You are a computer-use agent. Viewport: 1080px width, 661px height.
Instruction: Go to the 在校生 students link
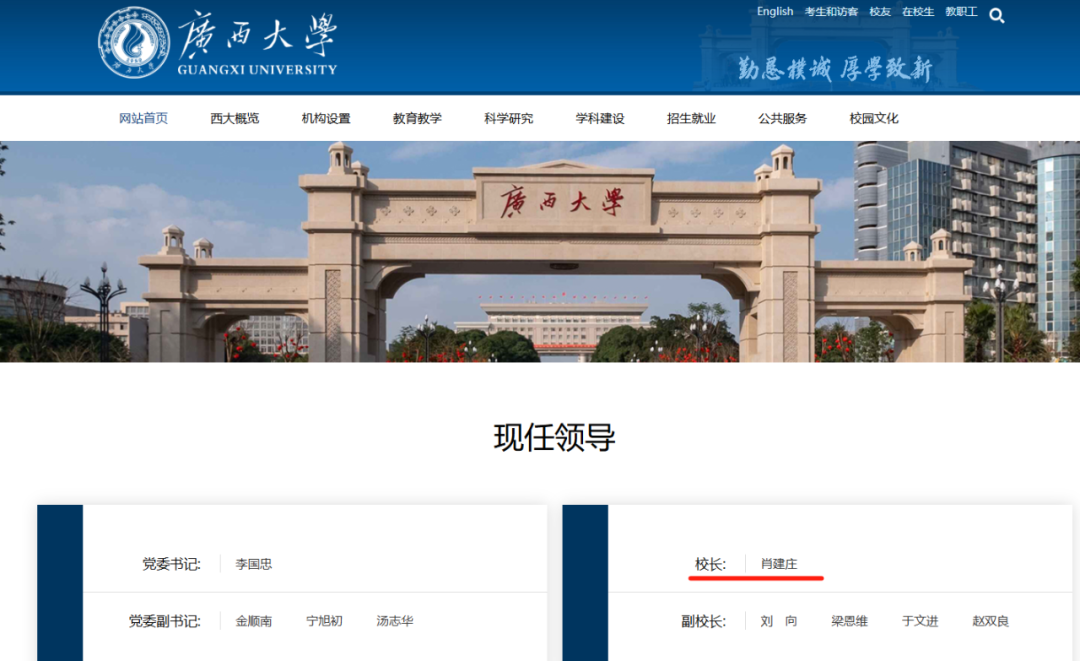[917, 12]
